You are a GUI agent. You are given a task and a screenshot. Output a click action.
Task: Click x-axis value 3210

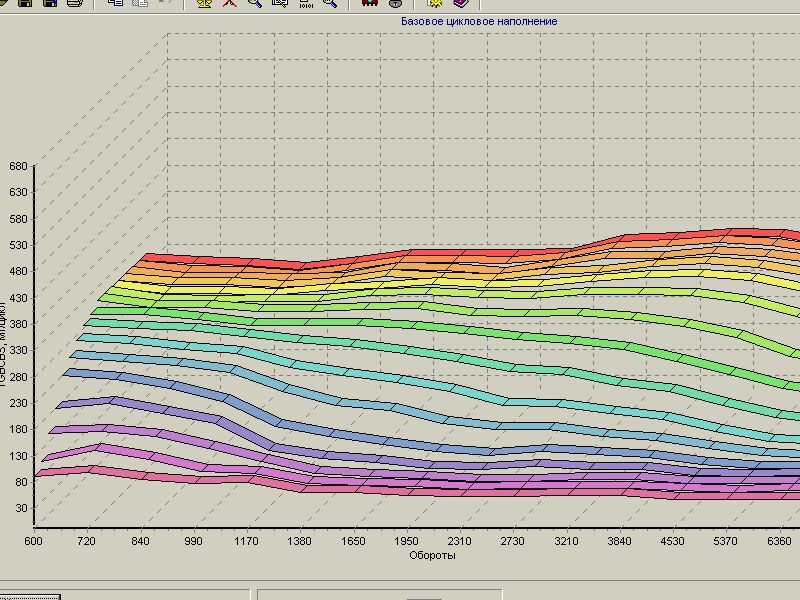coord(566,541)
